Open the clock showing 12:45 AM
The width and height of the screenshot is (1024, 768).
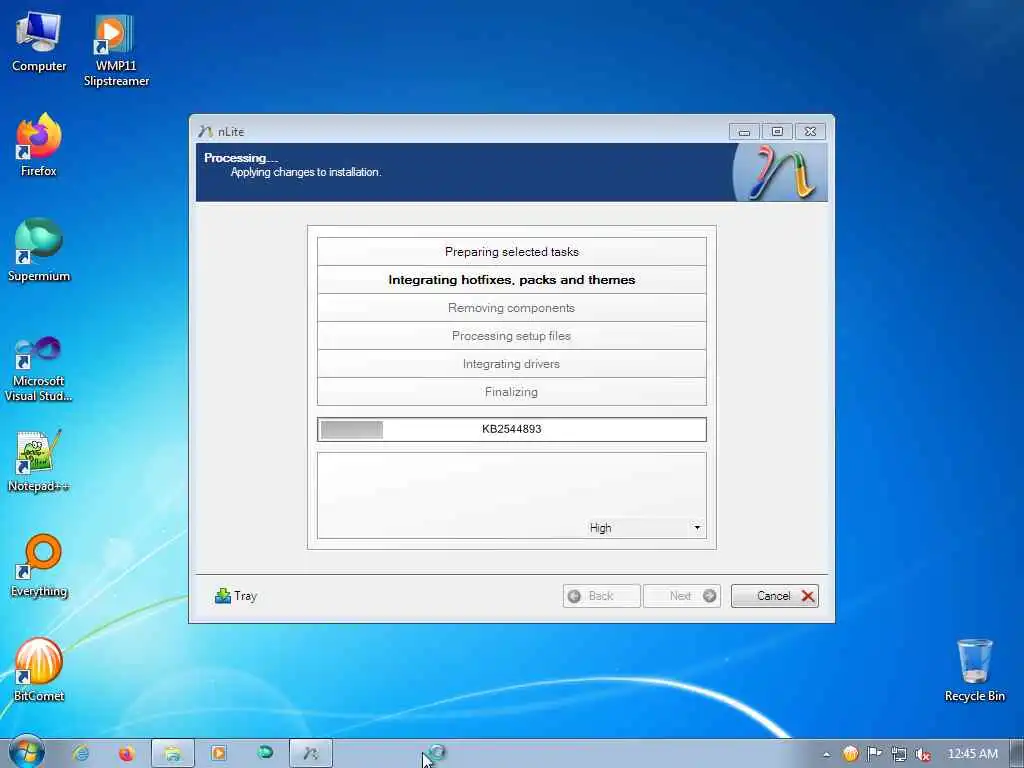click(x=972, y=754)
